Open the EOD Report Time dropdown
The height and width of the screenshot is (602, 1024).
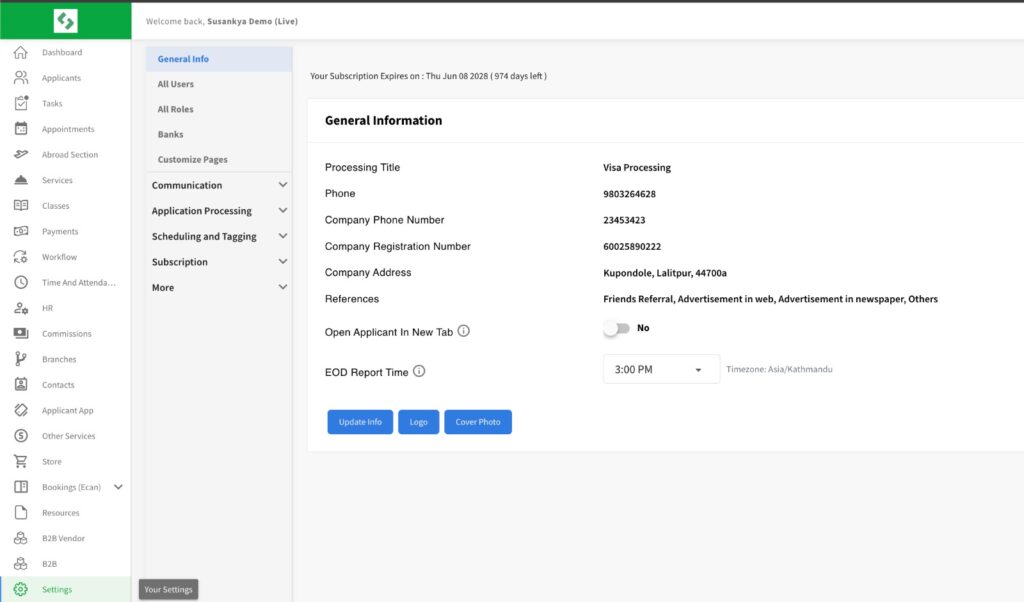coord(661,369)
